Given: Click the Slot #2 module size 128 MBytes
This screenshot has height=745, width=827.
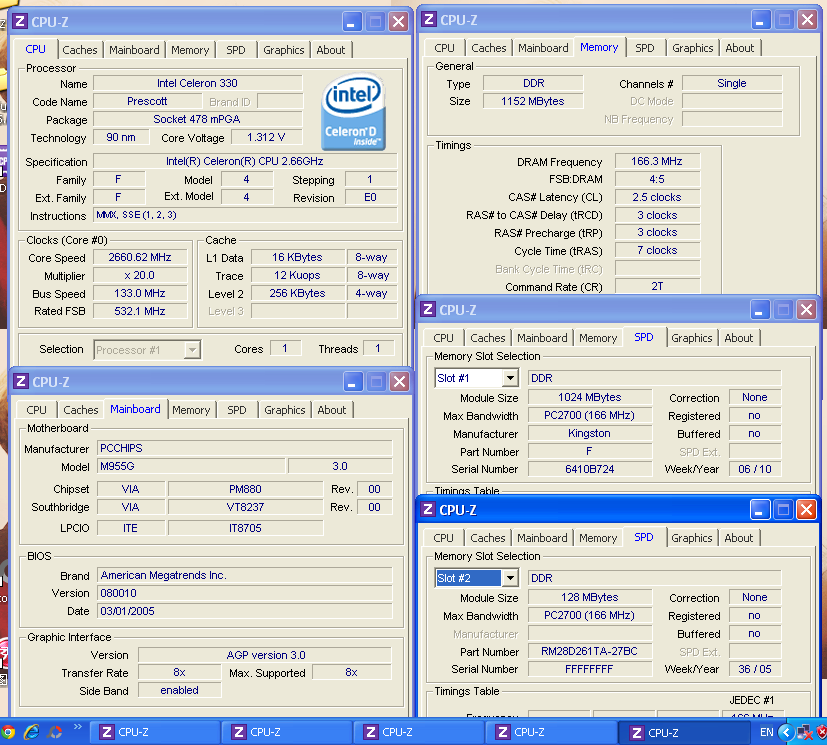Looking at the screenshot, I should pyautogui.click(x=590, y=597).
